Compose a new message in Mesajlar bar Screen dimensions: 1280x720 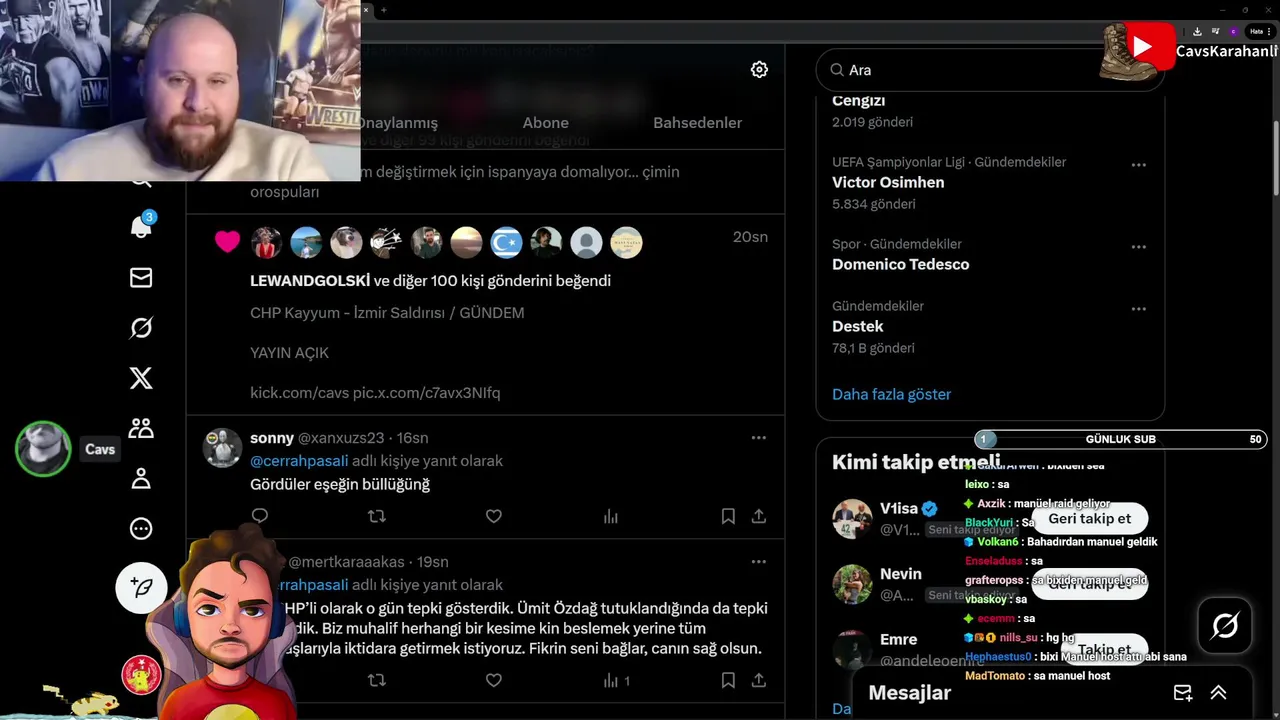pyautogui.click(x=1183, y=693)
